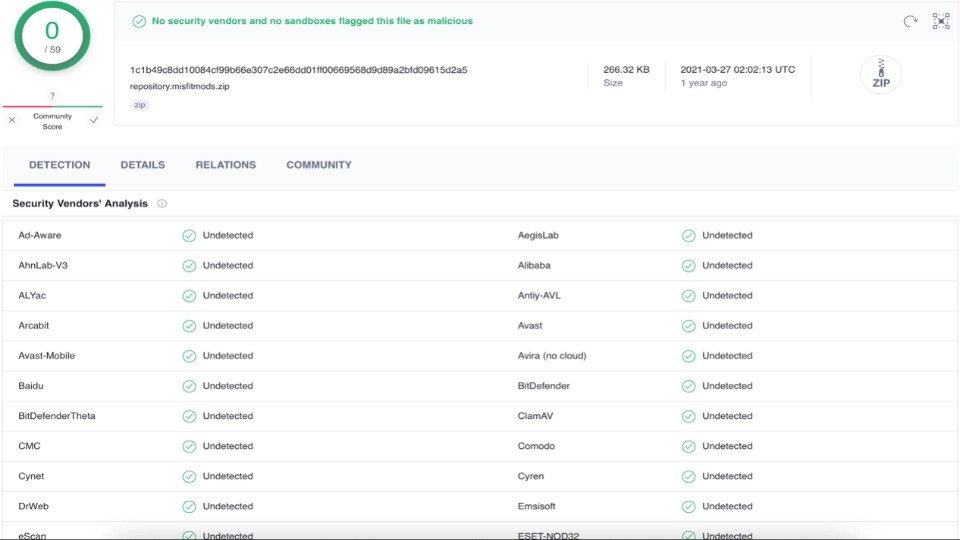Click the Community Score label
The image size is (960, 540).
coord(53,121)
